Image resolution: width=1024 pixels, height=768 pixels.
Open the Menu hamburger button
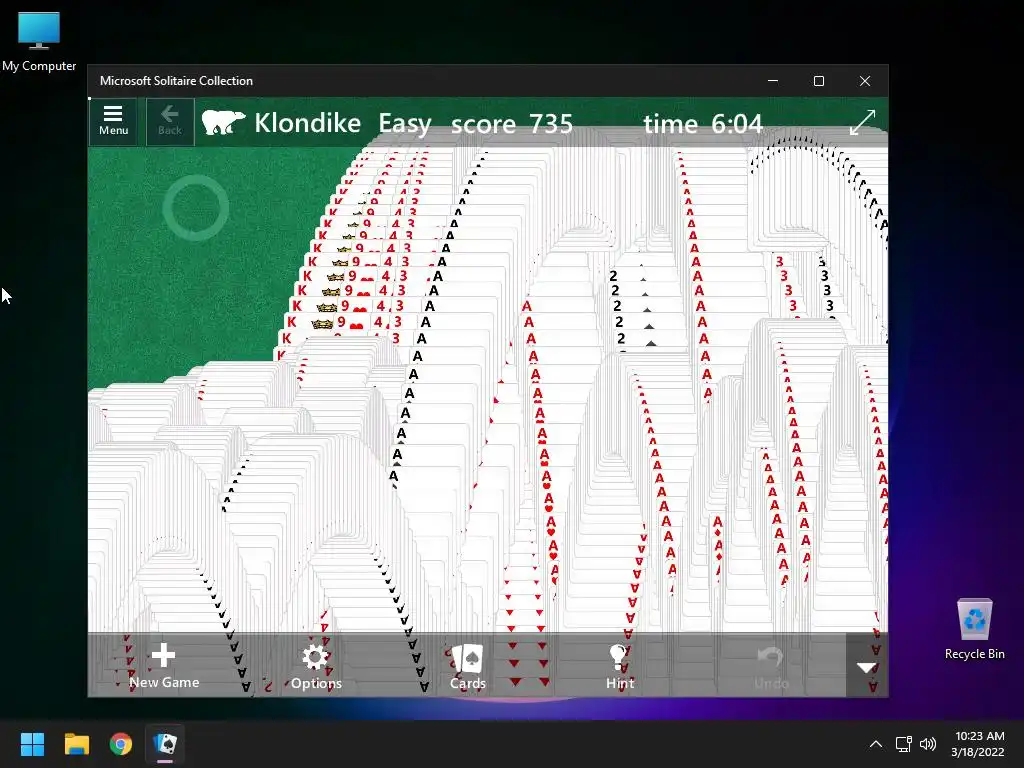[x=113, y=121]
